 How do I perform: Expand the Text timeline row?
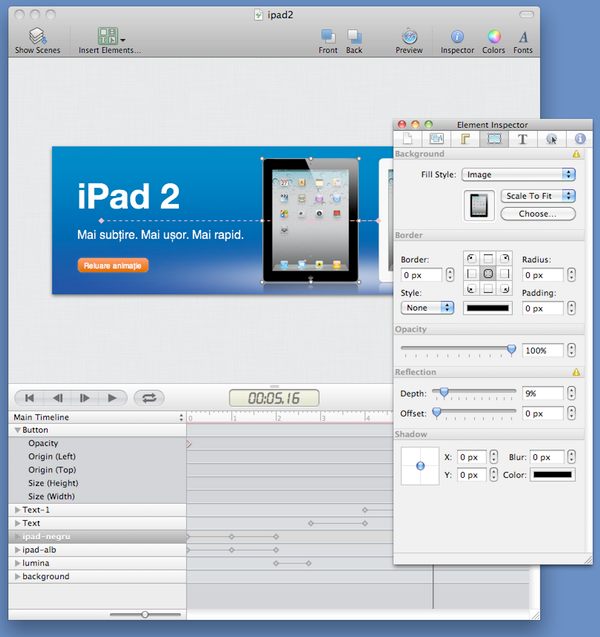click(x=17, y=523)
